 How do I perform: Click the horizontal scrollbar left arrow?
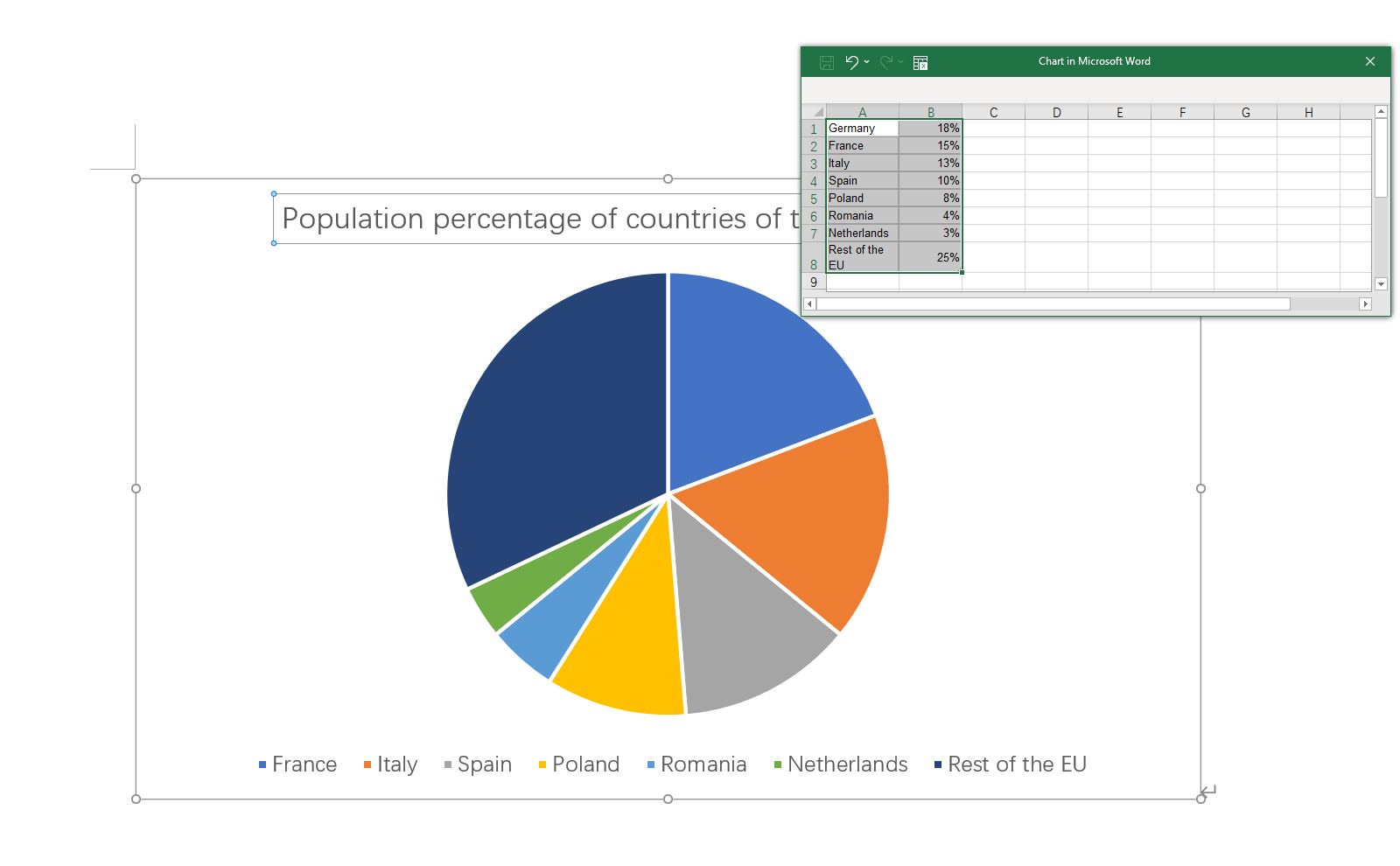click(x=809, y=304)
